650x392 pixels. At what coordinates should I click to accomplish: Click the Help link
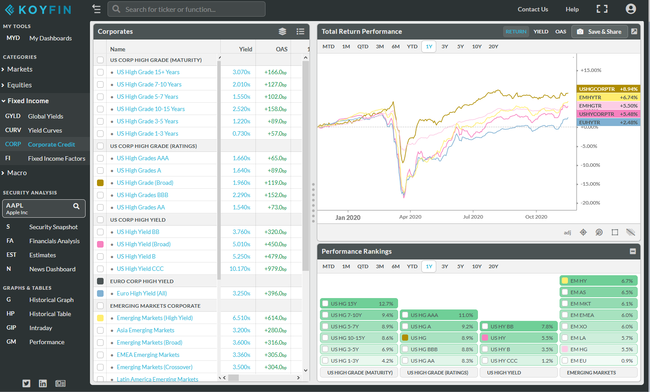572,9
